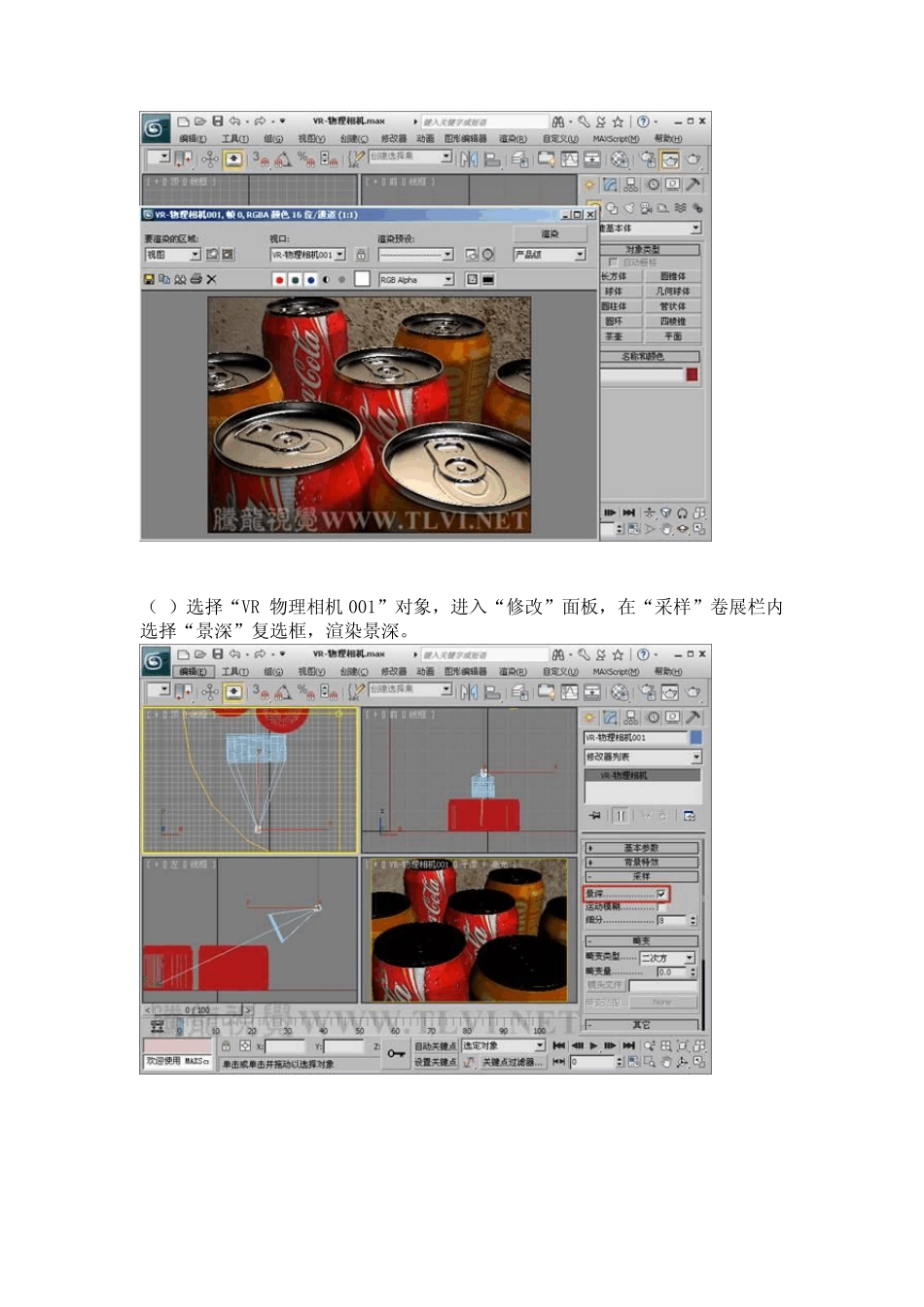Open the 渲染预设 preset dropdown
The width and height of the screenshot is (924, 1307).
point(416,255)
